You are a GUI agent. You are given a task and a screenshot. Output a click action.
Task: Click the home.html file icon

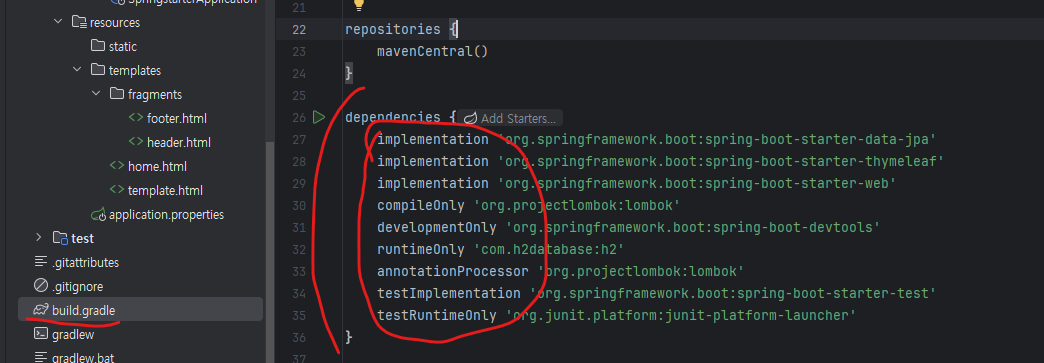click(x=117, y=166)
